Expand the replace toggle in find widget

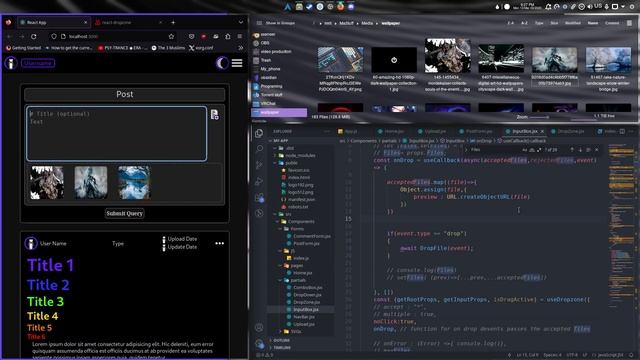click(x=467, y=150)
